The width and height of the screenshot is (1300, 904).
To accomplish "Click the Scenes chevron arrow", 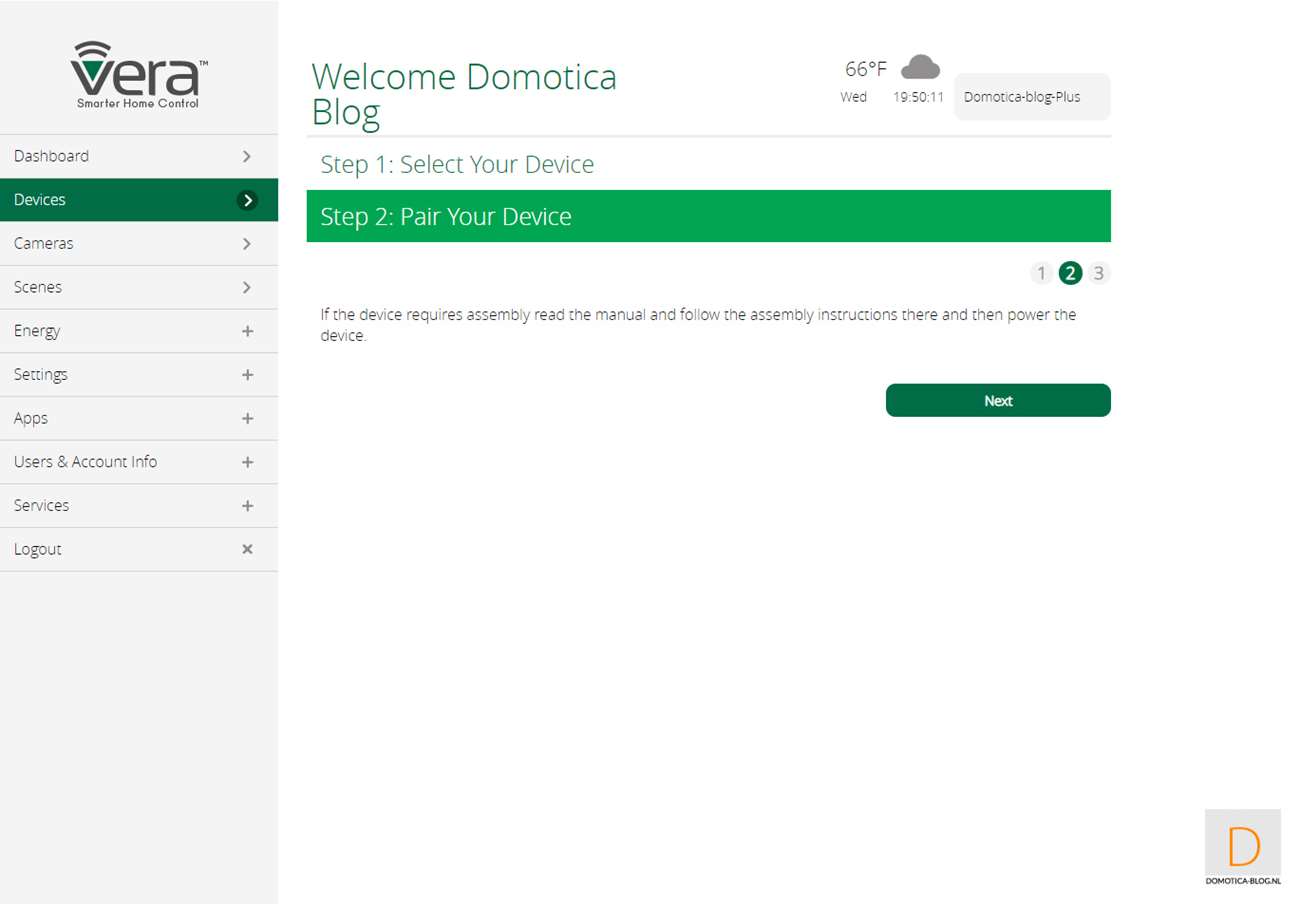I will (247, 287).
